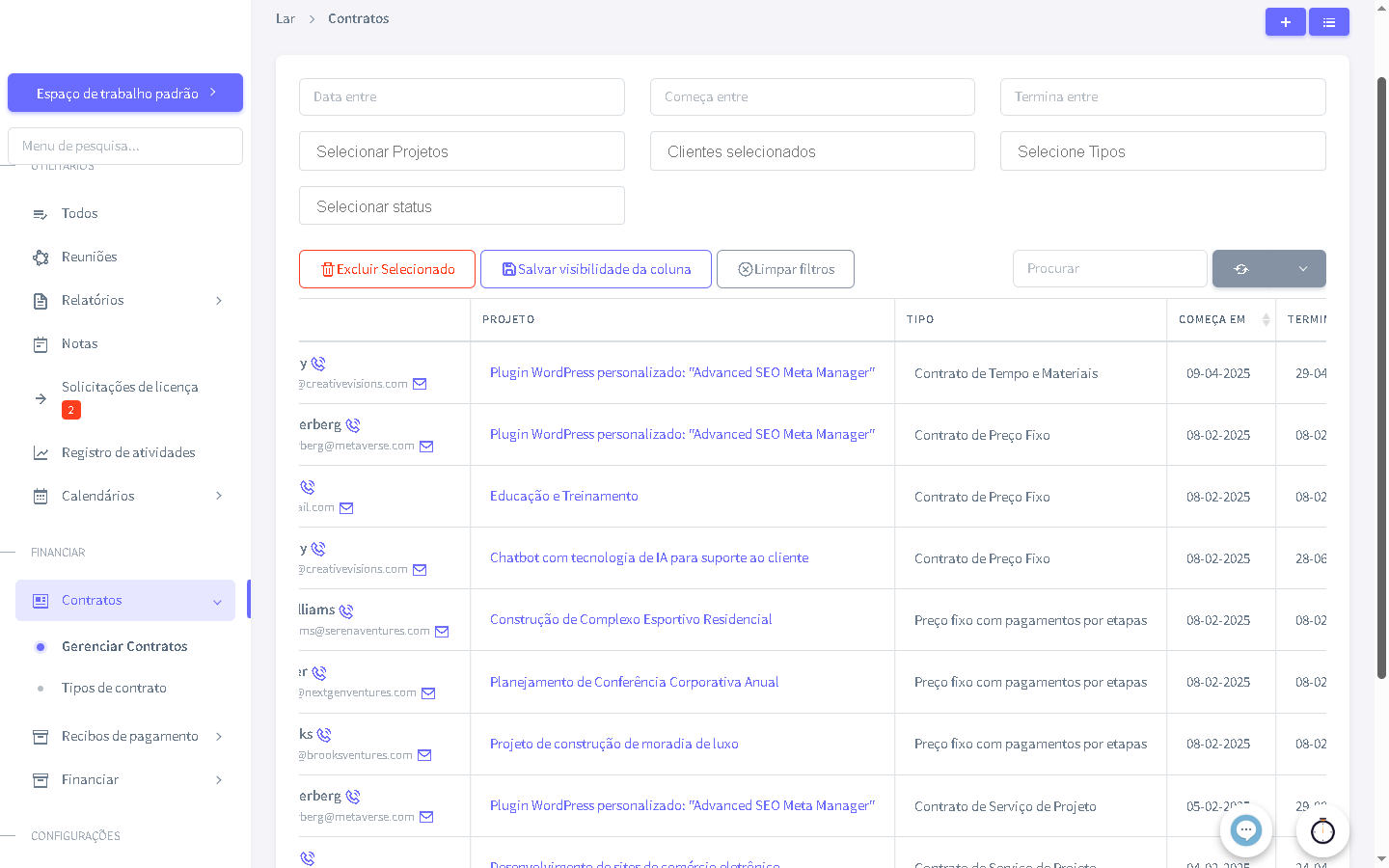Open Registro de atividades in sidebar
Screen dimensions: 1389x868
click(x=128, y=452)
